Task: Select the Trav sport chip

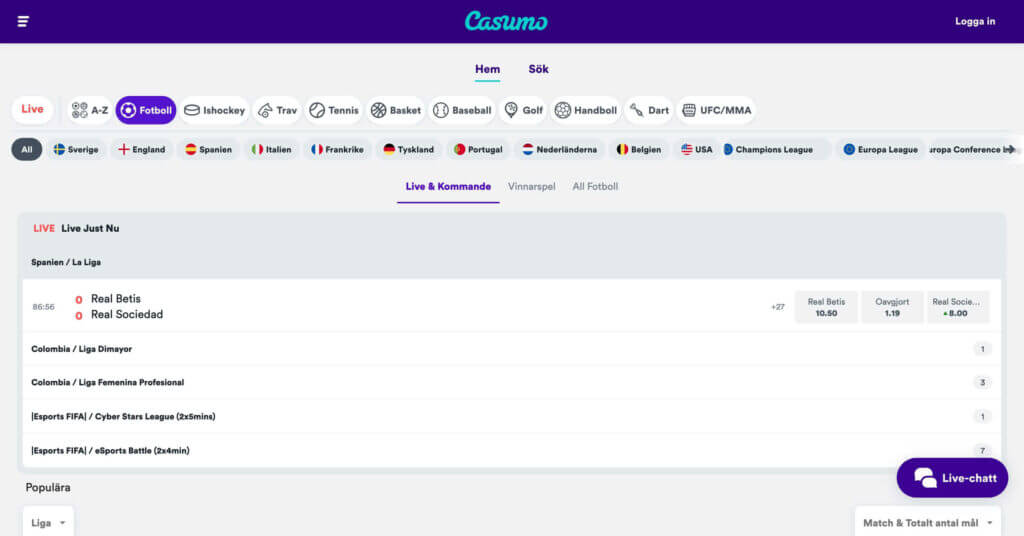Action: coord(278,110)
